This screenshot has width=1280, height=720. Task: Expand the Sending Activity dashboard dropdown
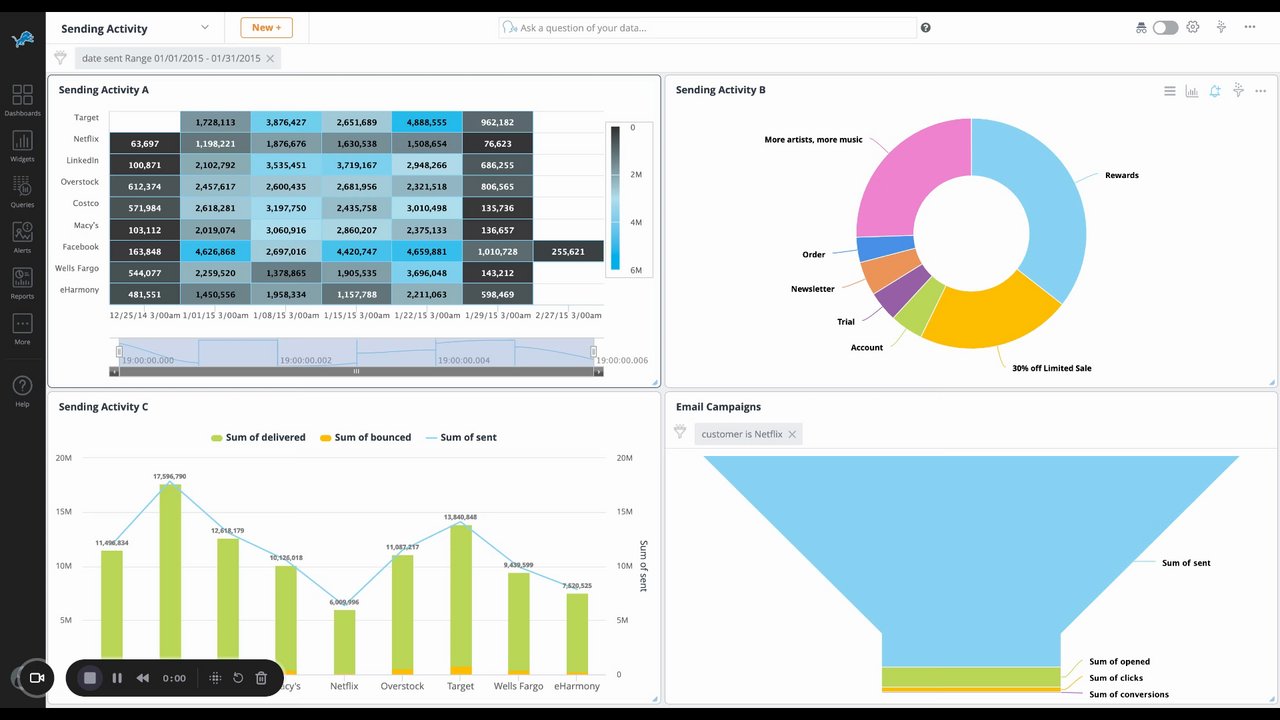tap(205, 28)
